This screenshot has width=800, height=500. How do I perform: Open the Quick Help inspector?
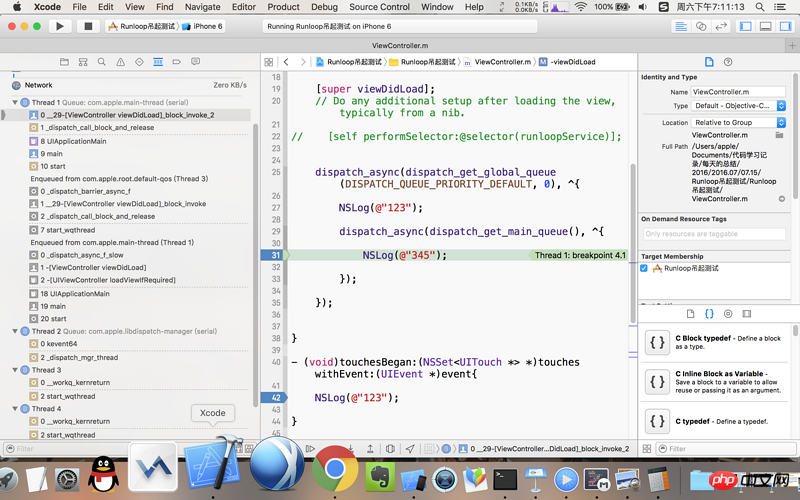pos(729,62)
